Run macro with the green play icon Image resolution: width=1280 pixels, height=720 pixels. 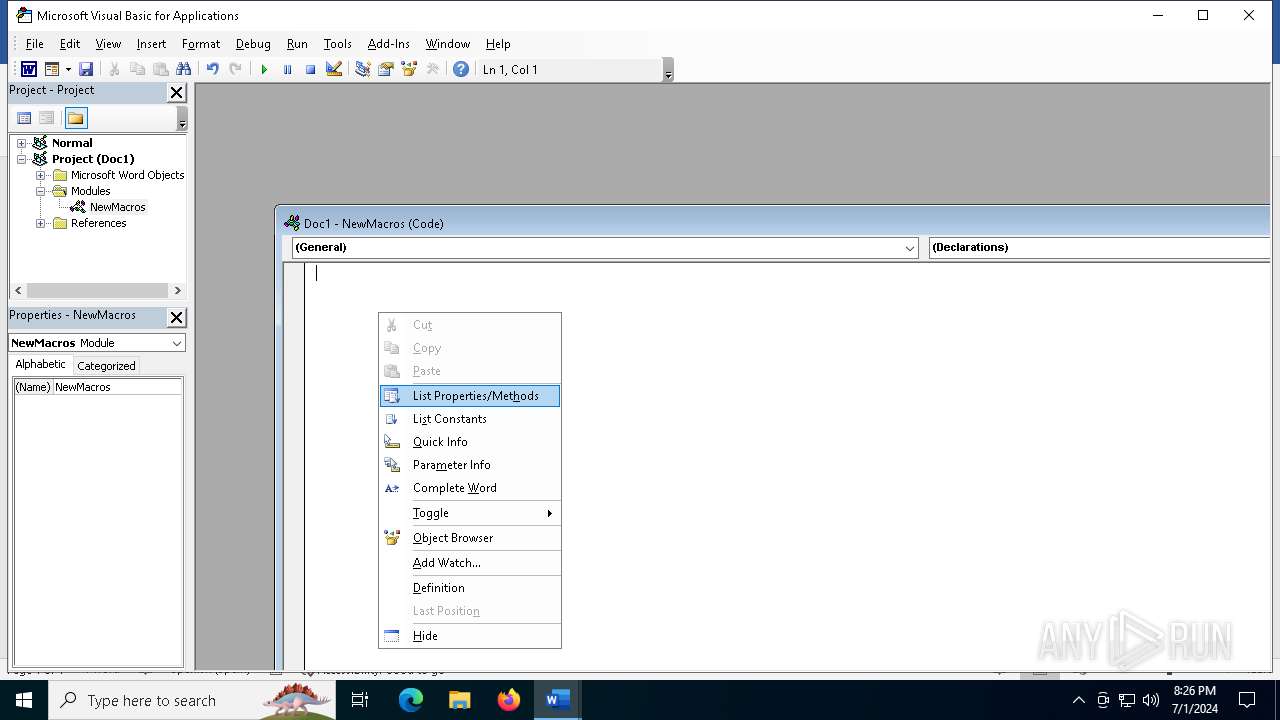click(264, 69)
